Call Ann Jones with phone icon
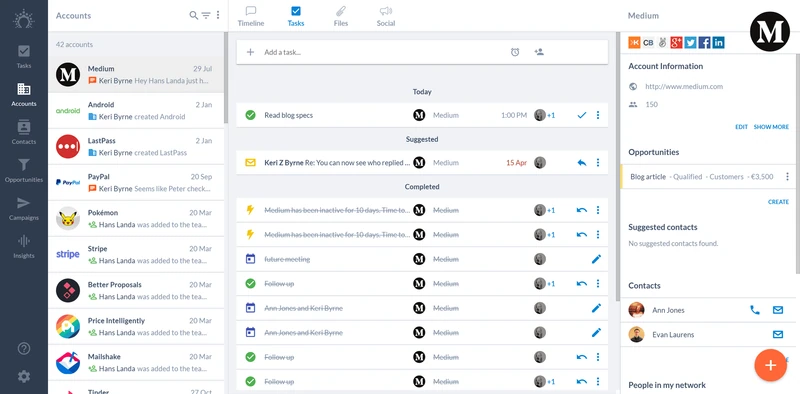 tap(755, 310)
